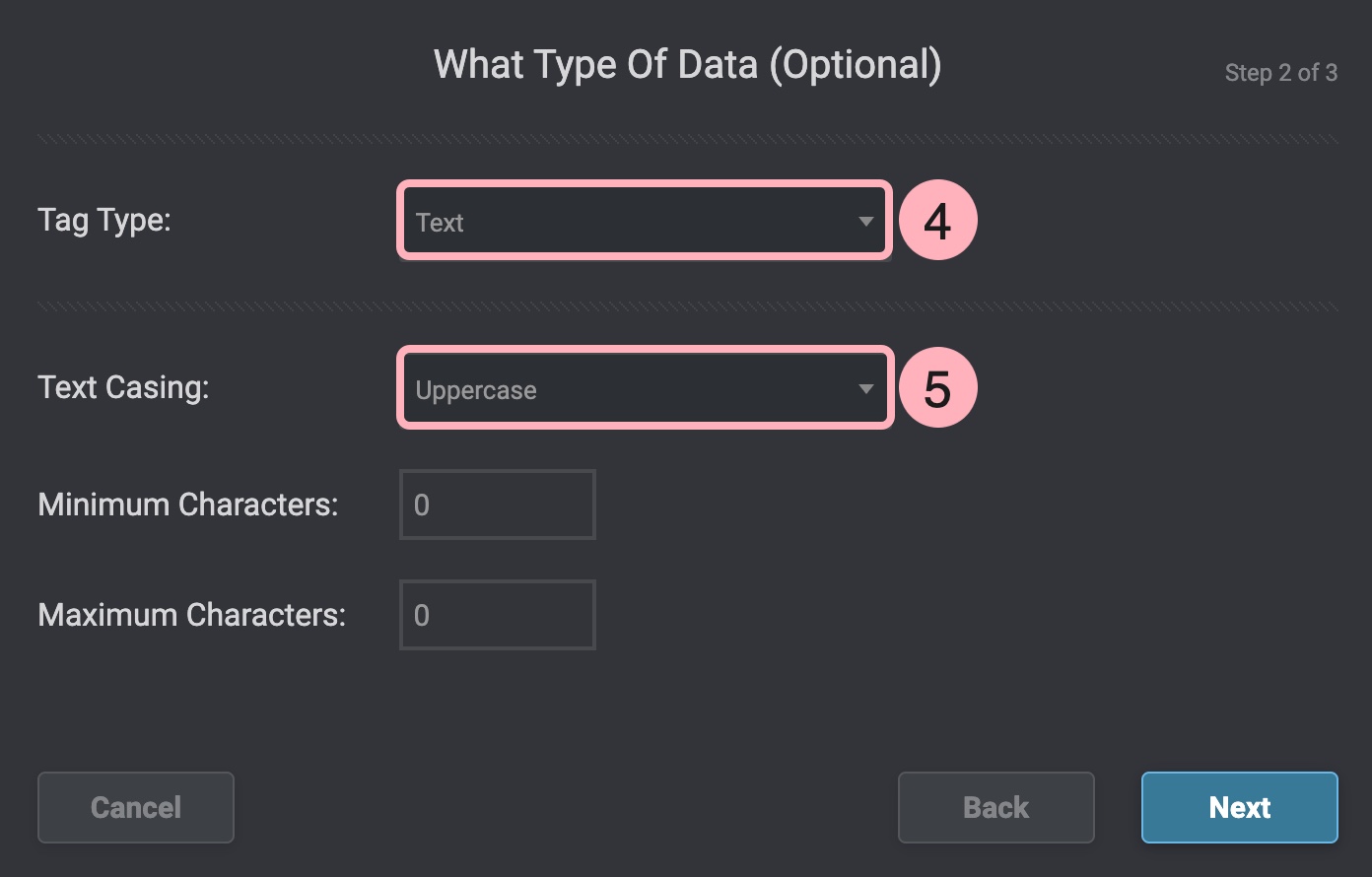Click the selected 'Text' value in Tag Type
Viewport: 1372px width, 877px height.
click(x=440, y=223)
